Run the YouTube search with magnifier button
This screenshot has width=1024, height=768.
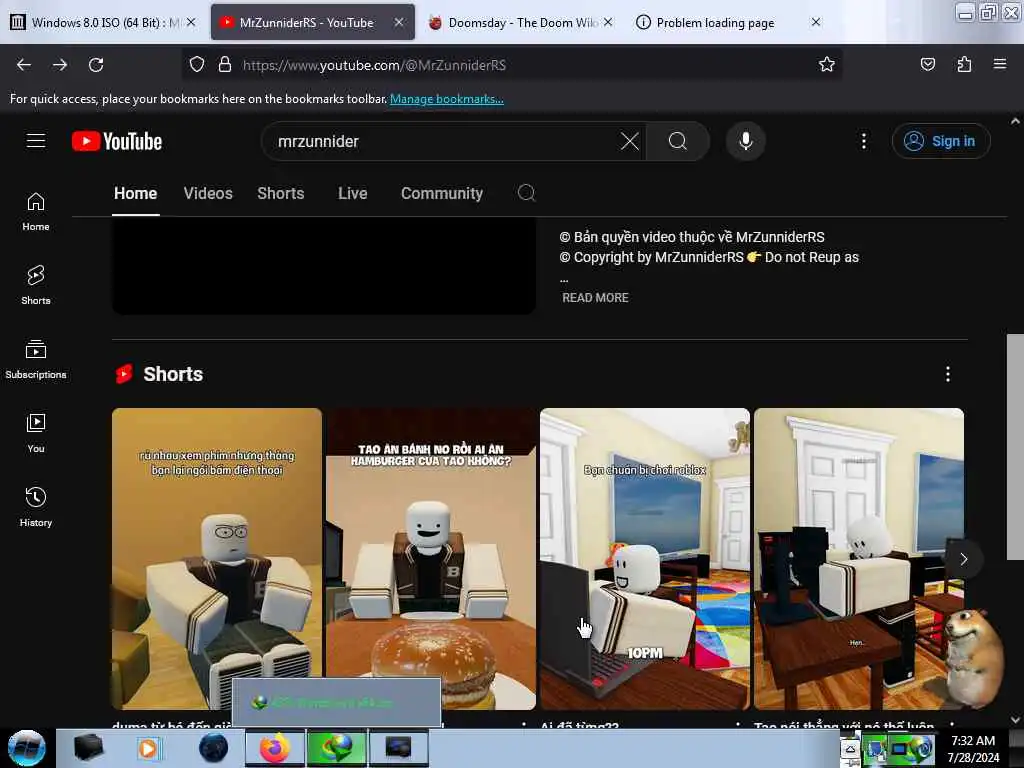coord(678,141)
